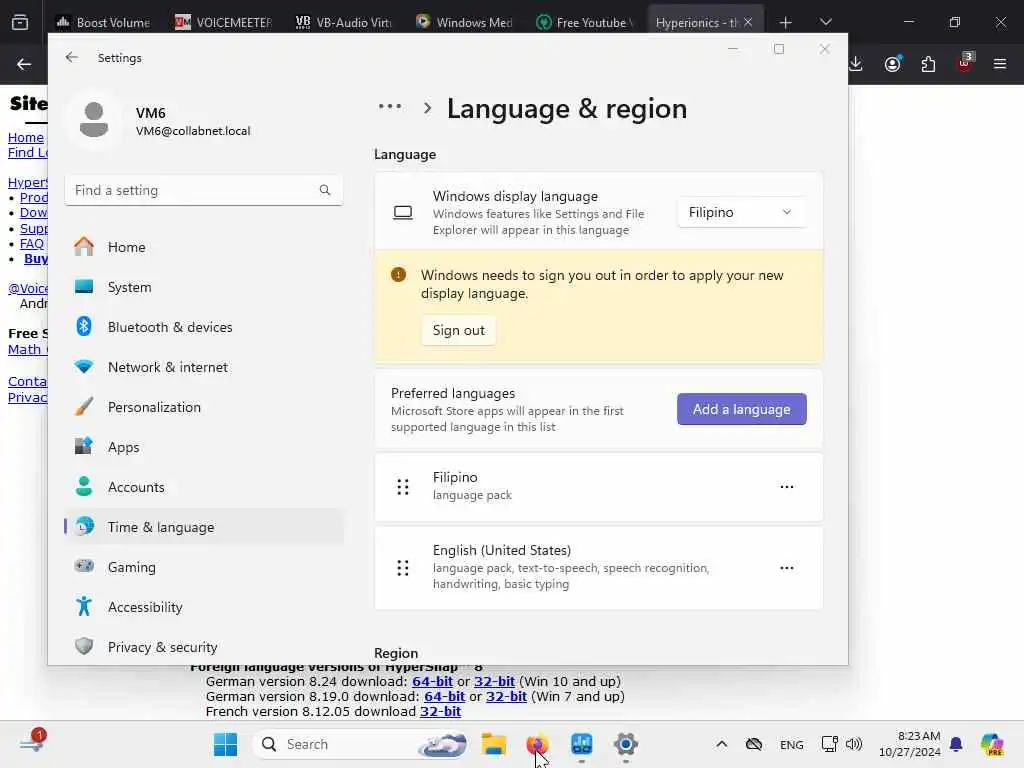Image resolution: width=1024 pixels, height=768 pixels.
Task: Switch to Boost Volume browser tab
Action: pos(104,22)
